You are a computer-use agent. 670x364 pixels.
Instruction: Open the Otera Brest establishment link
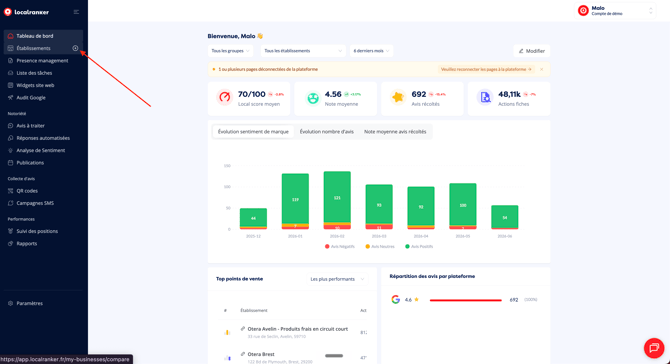(261, 354)
